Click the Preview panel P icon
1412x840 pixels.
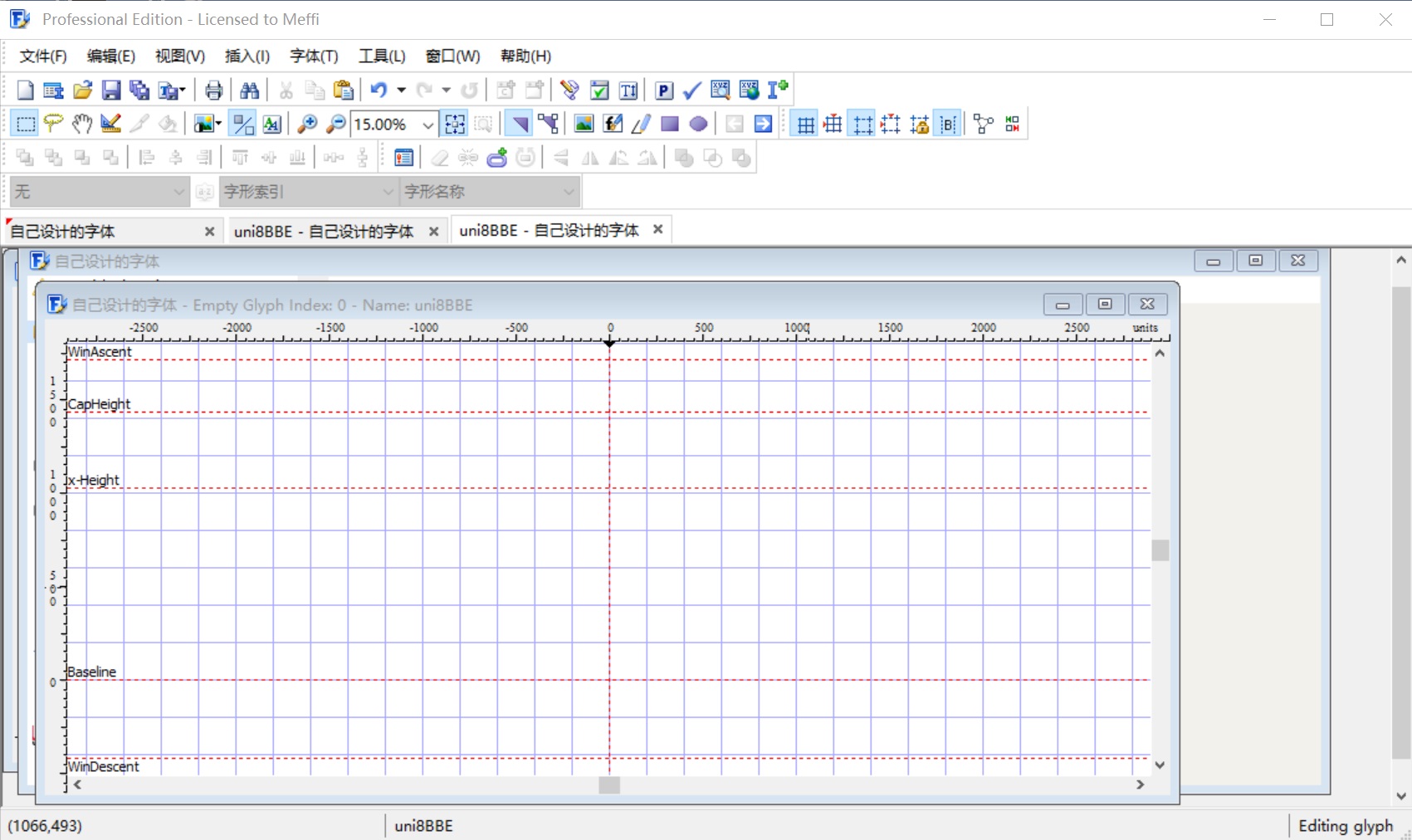click(x=664, y=90)
